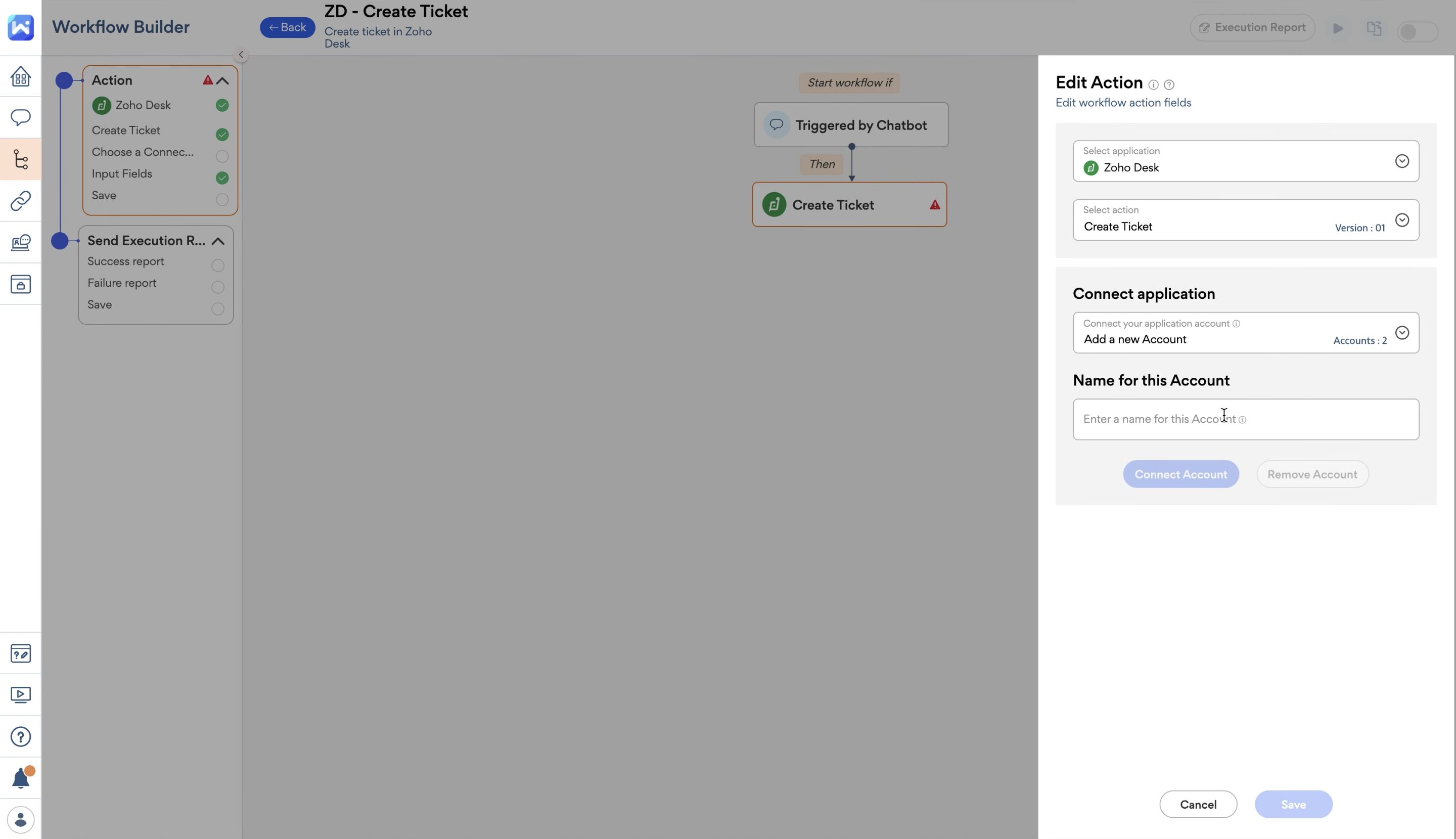Click the account name input field
The height and width of the screenshot is (839, 1456).
(1245, 420)
